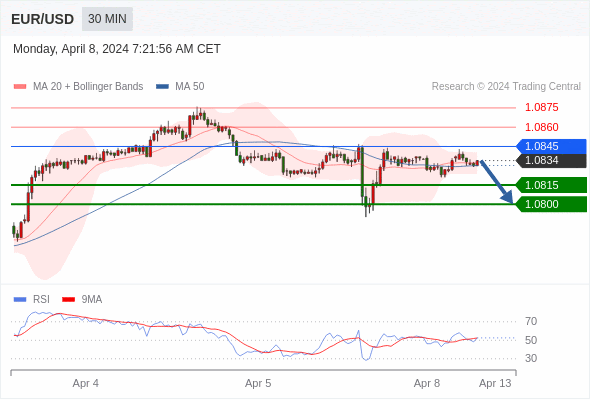Click the Apr 8 date axis label
590x400 pixels.
(427, 383)
